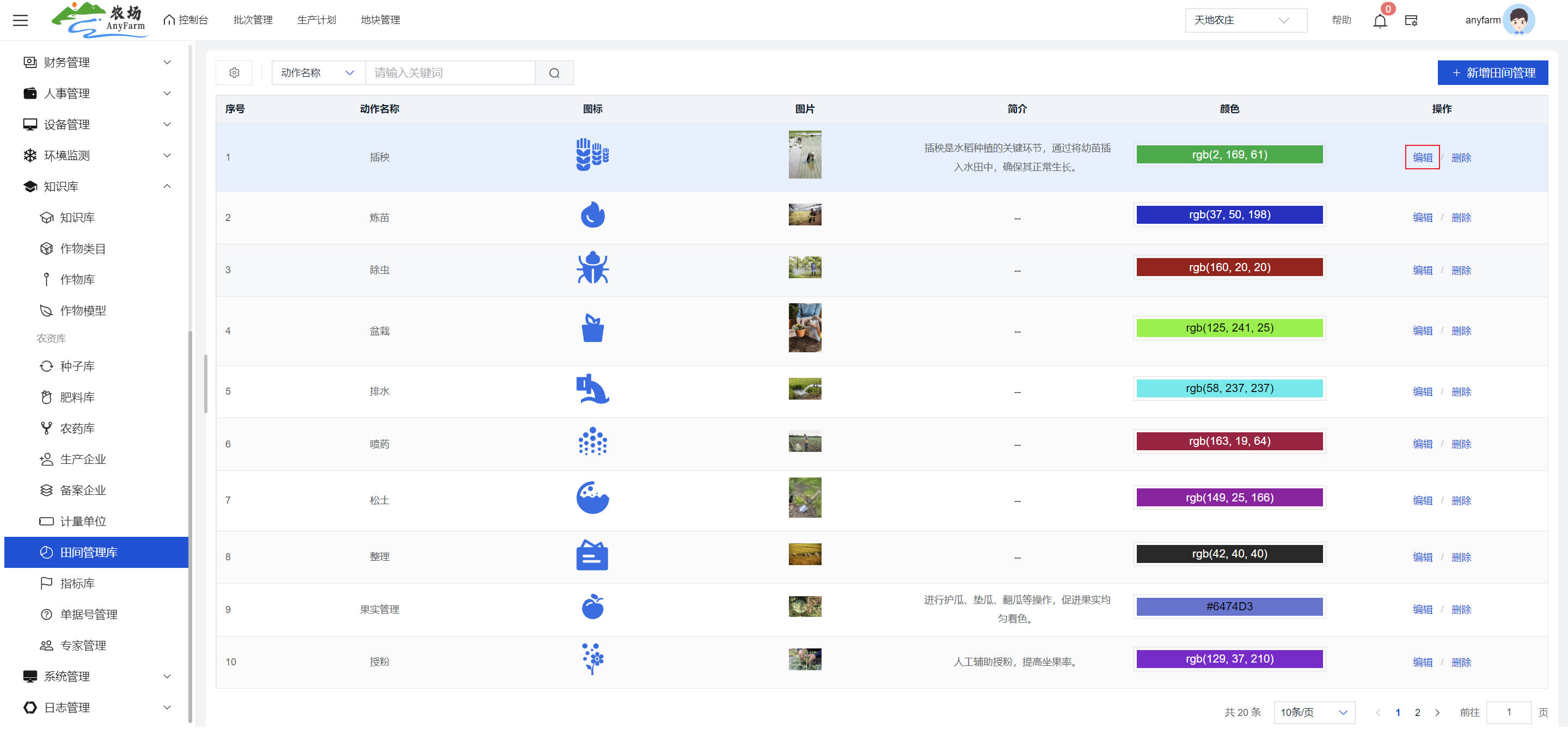Open the 天地农庄 farm selector

click(x=1245, y=20)
